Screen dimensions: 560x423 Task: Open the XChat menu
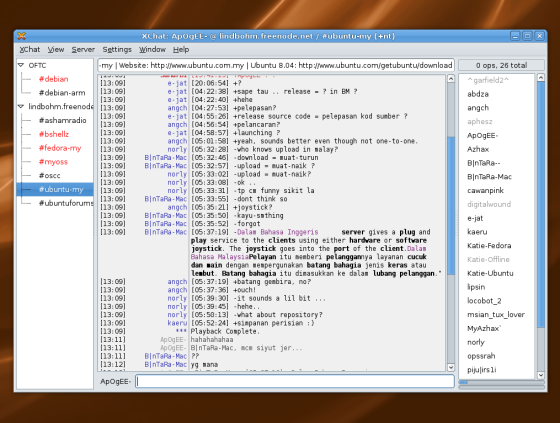(30, 50)
